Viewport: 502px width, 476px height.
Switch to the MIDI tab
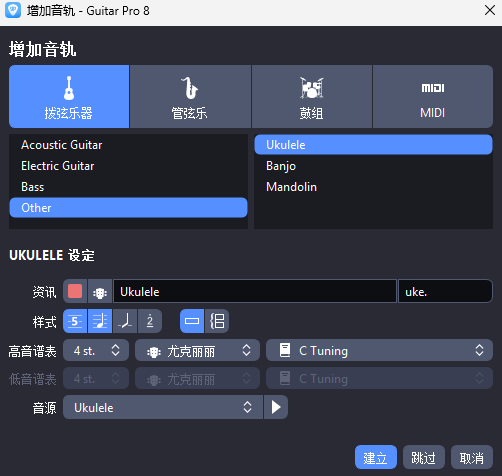pyautogui.click(x=433, y=96)
